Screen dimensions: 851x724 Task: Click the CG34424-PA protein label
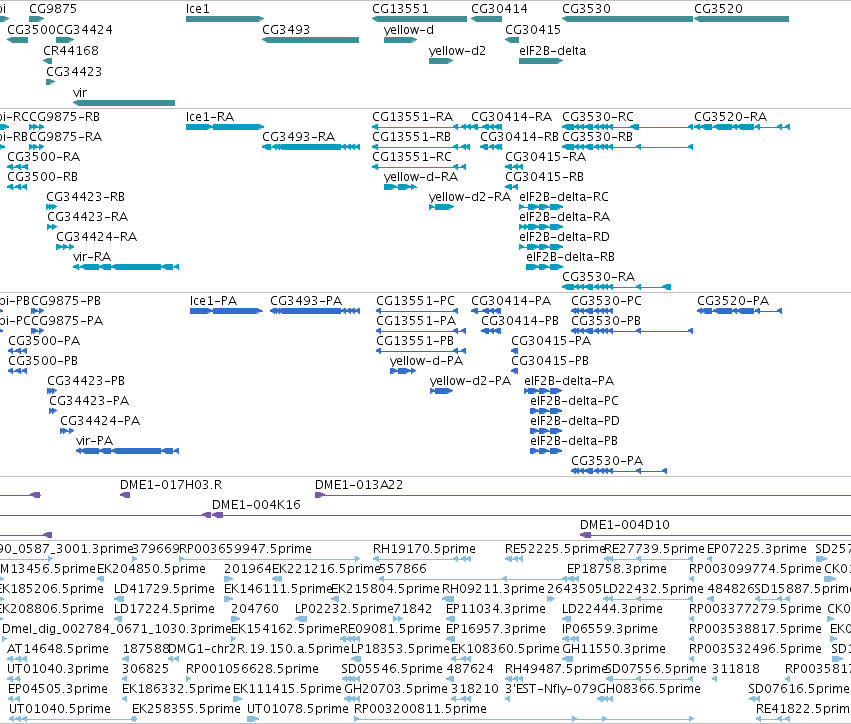point(100,421)
